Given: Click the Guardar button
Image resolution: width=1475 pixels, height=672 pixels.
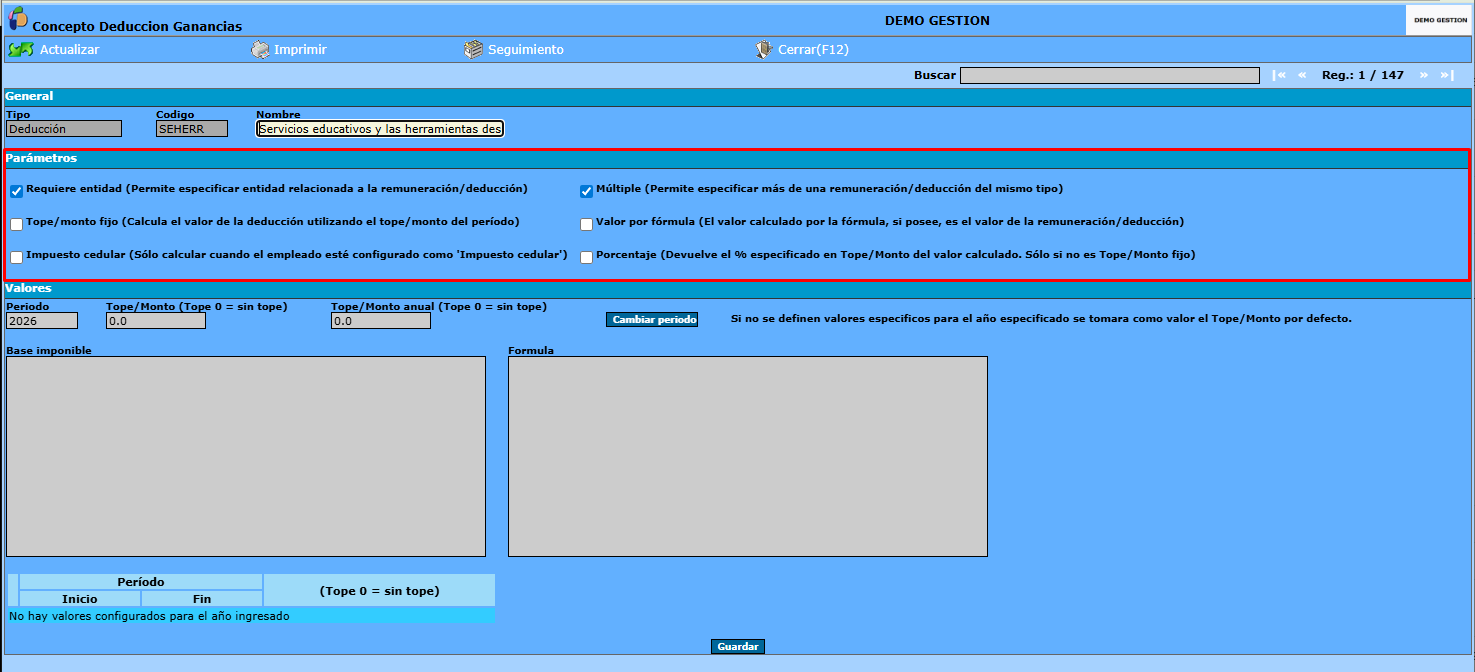Looking at the screenshot, I should coord(738,647).
